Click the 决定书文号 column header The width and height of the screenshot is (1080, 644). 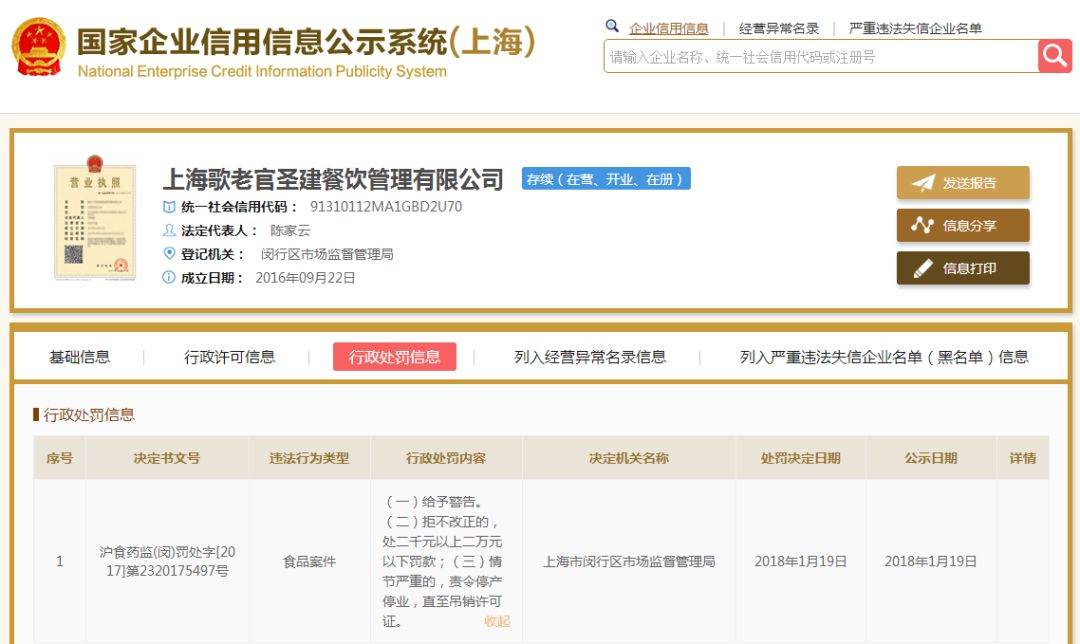[167, 458]
